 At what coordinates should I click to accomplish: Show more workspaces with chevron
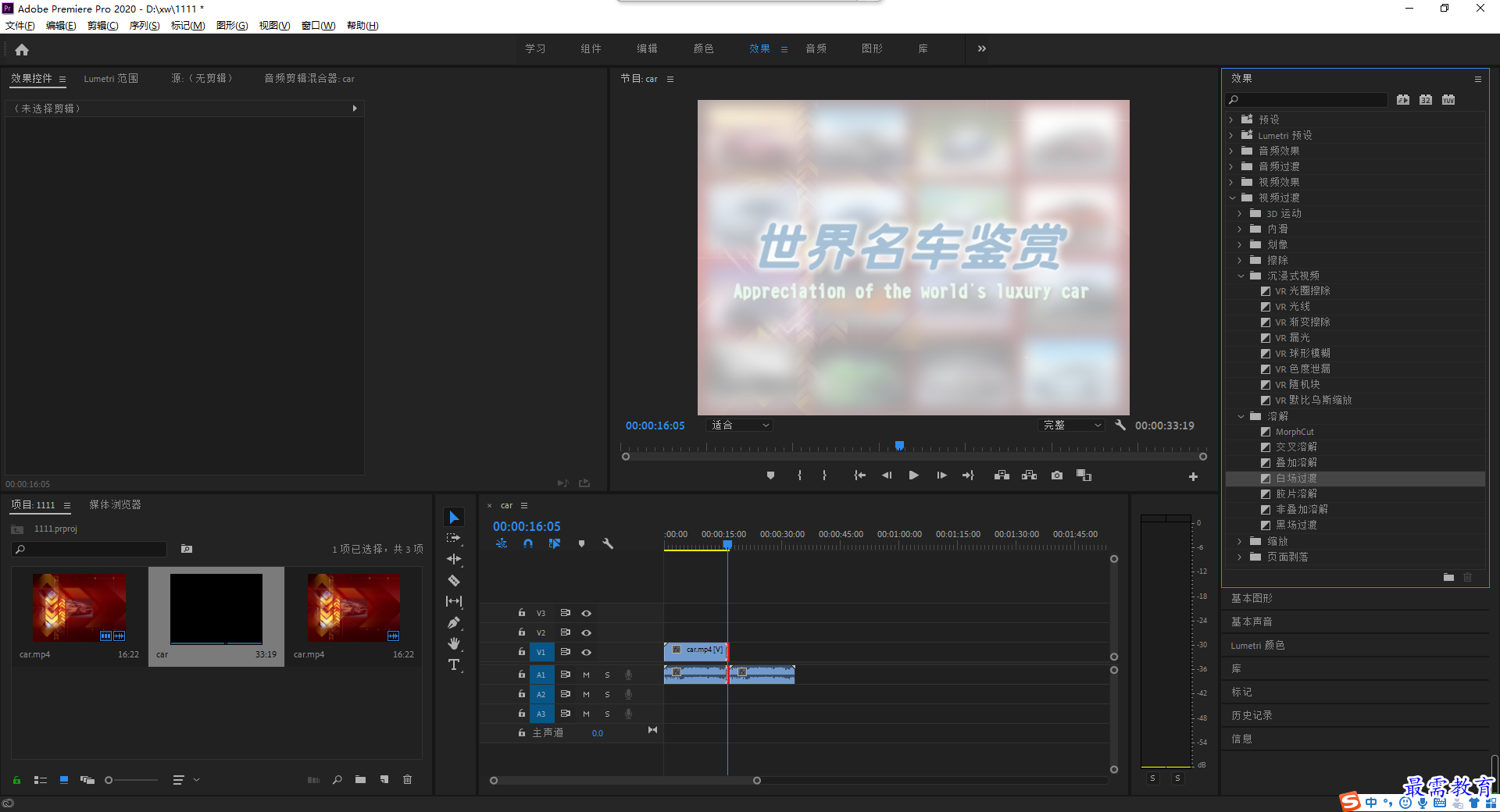pos(982,48)
